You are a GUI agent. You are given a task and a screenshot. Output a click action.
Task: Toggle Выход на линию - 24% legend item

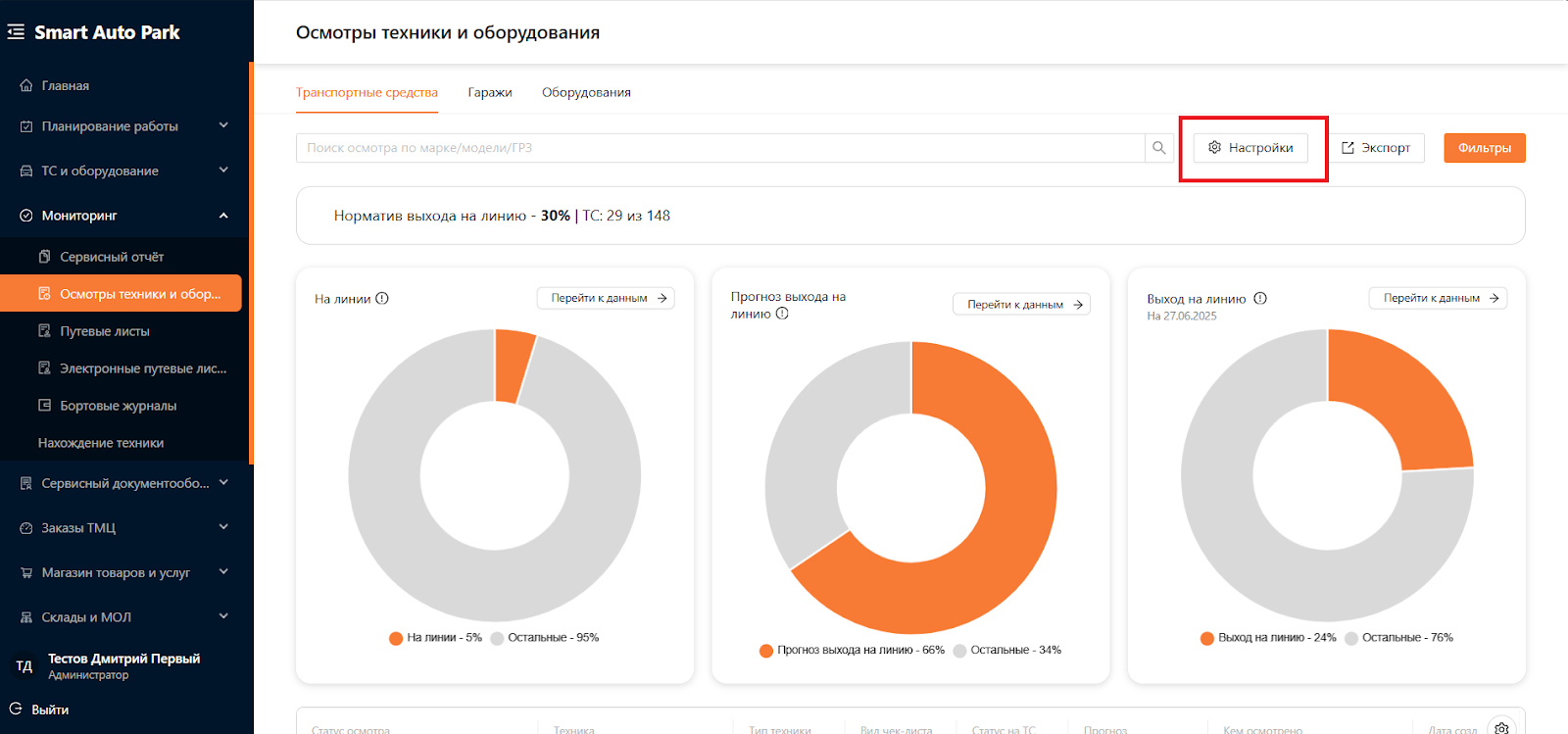1268,638
